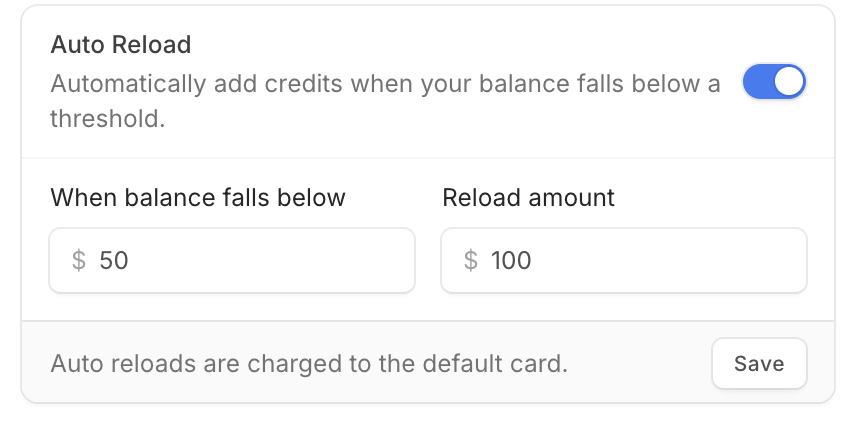
Task: Focus the Reload amount input field
Action: click(624, 260)
